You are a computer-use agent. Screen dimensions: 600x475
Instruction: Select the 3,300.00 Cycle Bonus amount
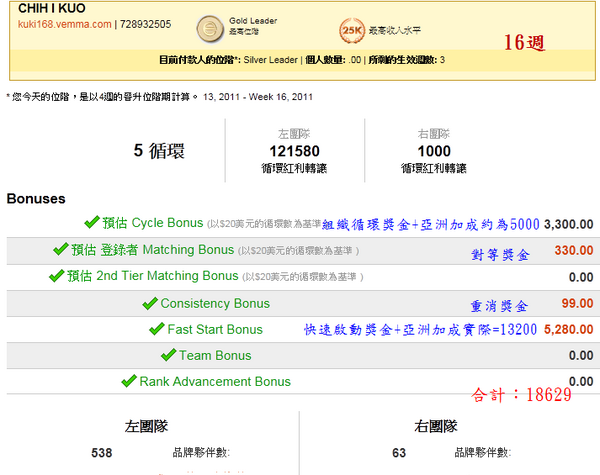coord(569,224)
